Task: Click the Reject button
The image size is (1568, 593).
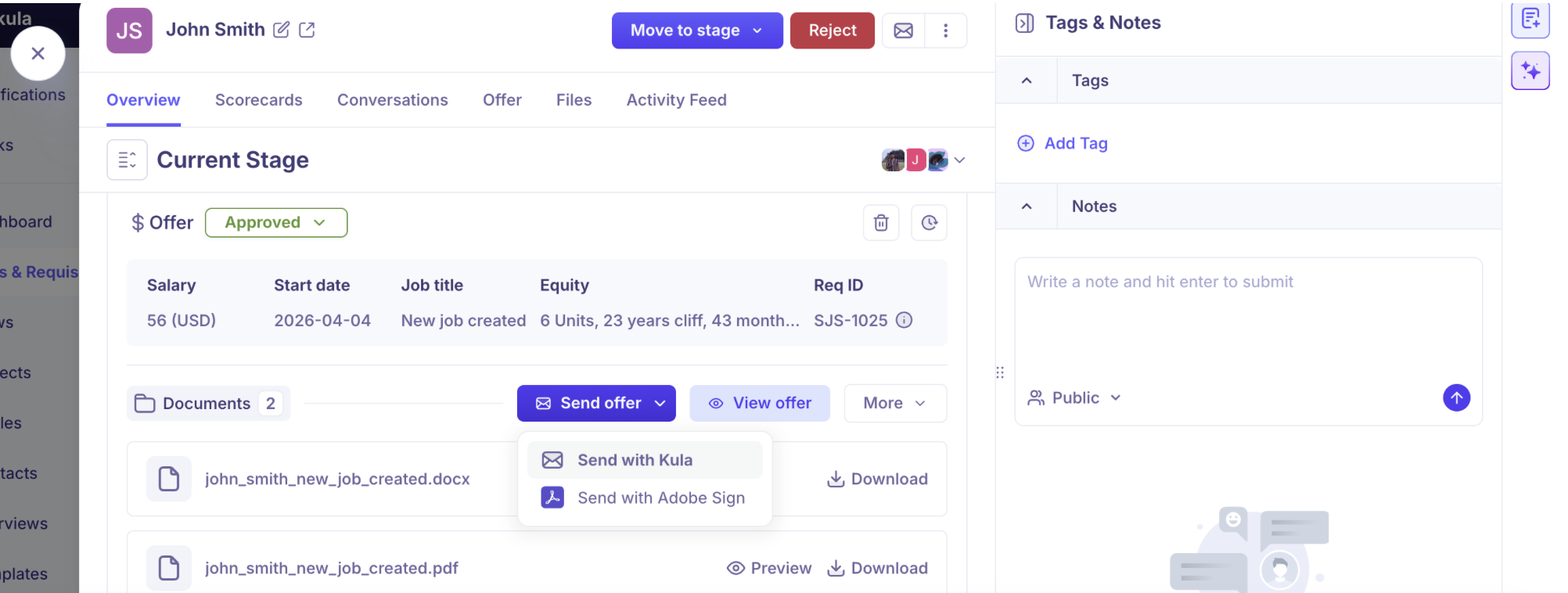Action: click(832, 31)
